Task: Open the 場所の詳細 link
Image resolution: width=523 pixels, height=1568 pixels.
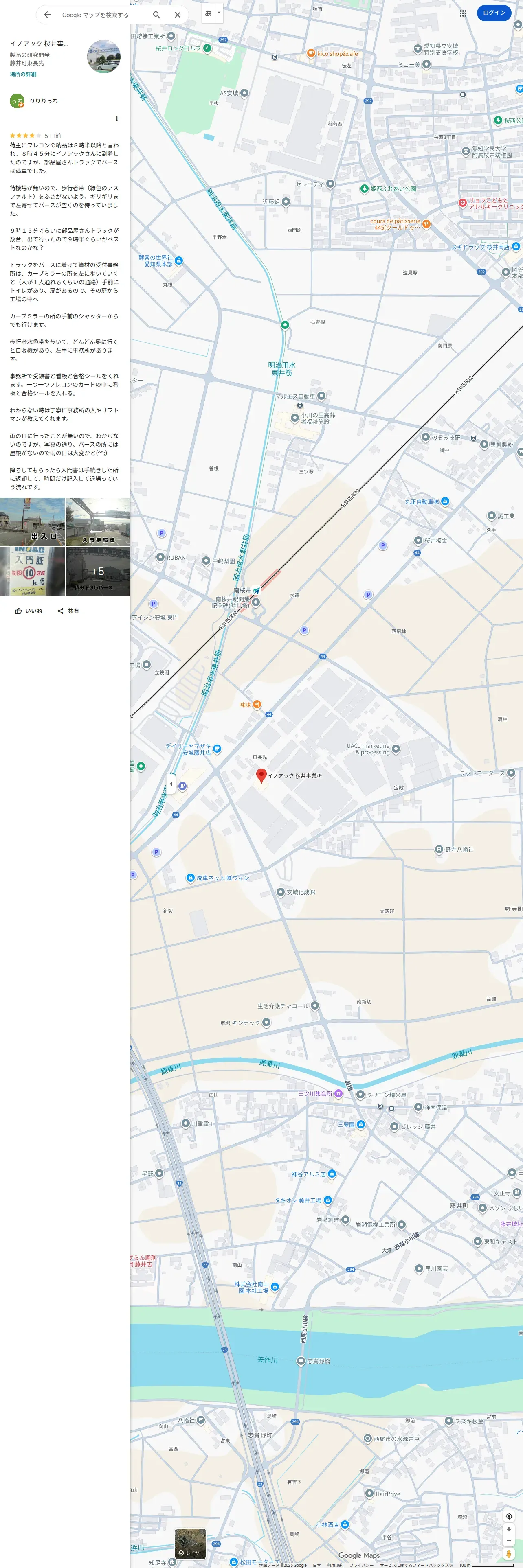Action: click(x=23, y=74)
